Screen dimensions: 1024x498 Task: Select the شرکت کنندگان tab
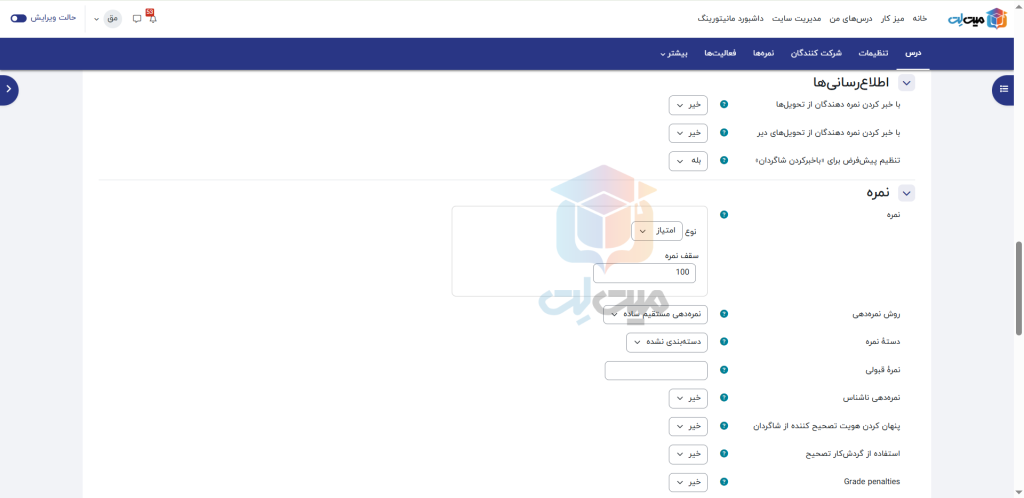[x=817, y=53]
